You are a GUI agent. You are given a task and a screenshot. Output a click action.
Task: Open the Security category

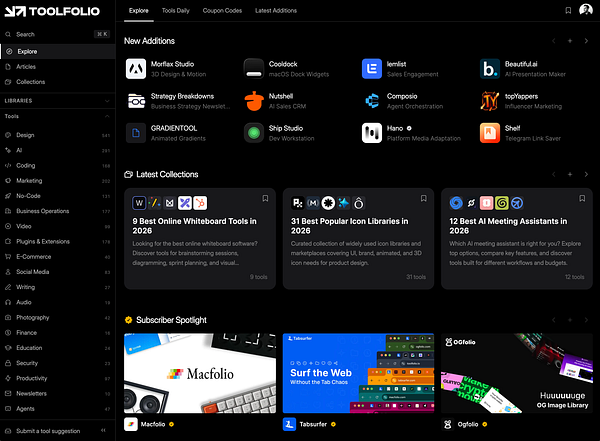[58, 363]
